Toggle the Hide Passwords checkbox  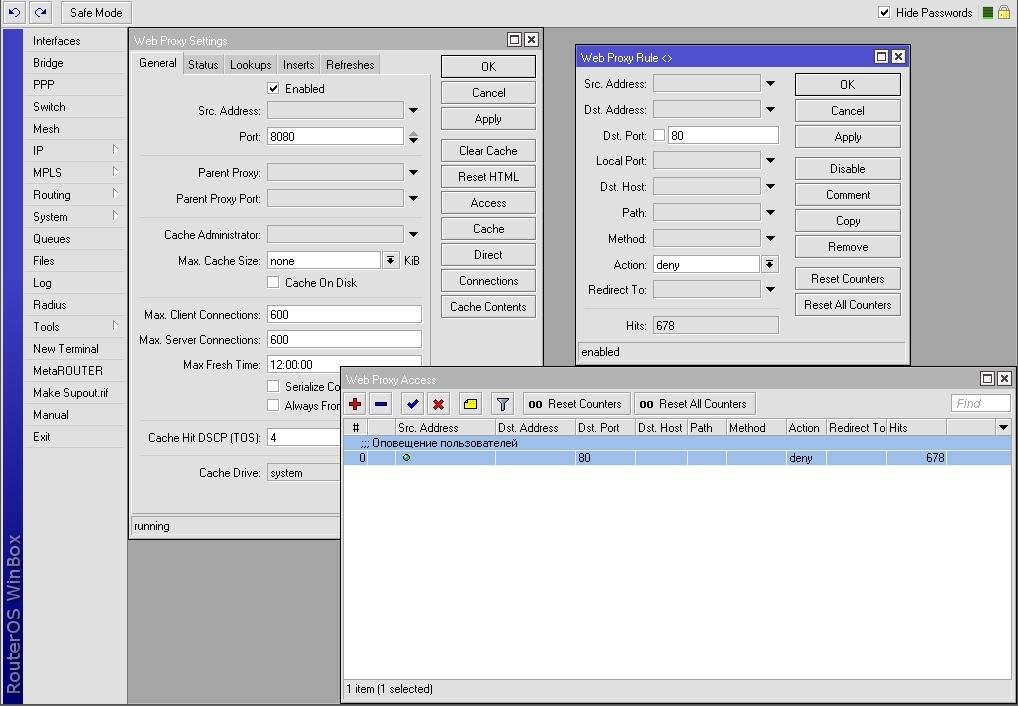[884, 13]
